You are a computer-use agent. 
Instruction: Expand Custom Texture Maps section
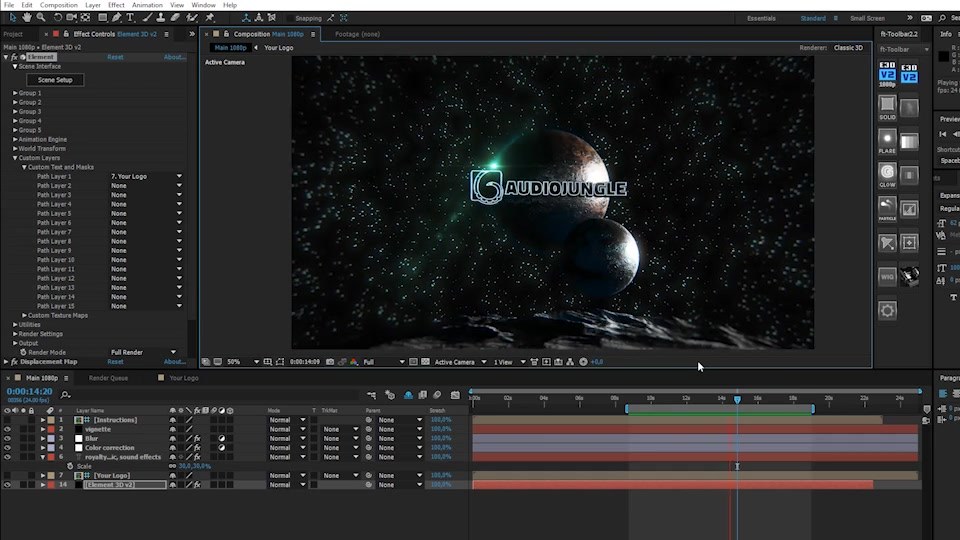pyautogui.click(x=24, y=315)
